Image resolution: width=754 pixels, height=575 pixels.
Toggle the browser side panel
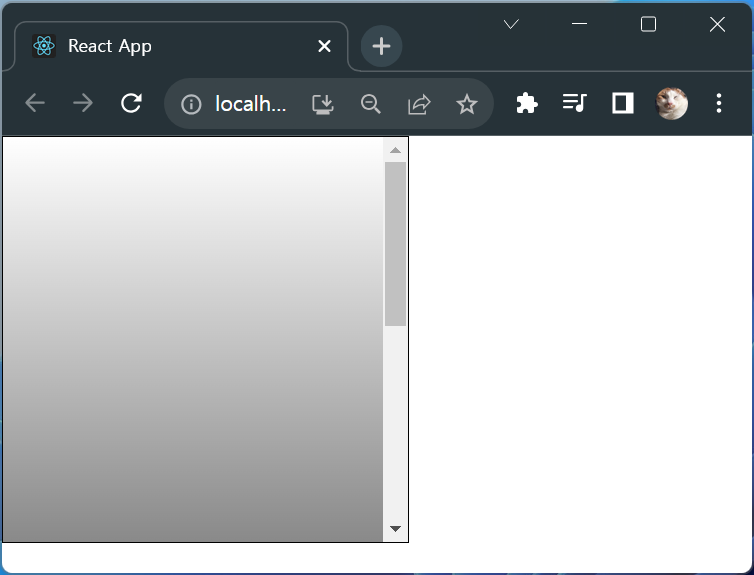[x=623, y=103]
